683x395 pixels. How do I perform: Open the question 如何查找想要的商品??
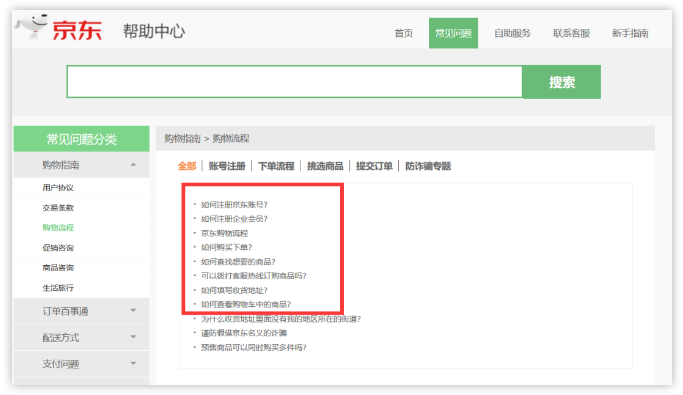(238, 262)
